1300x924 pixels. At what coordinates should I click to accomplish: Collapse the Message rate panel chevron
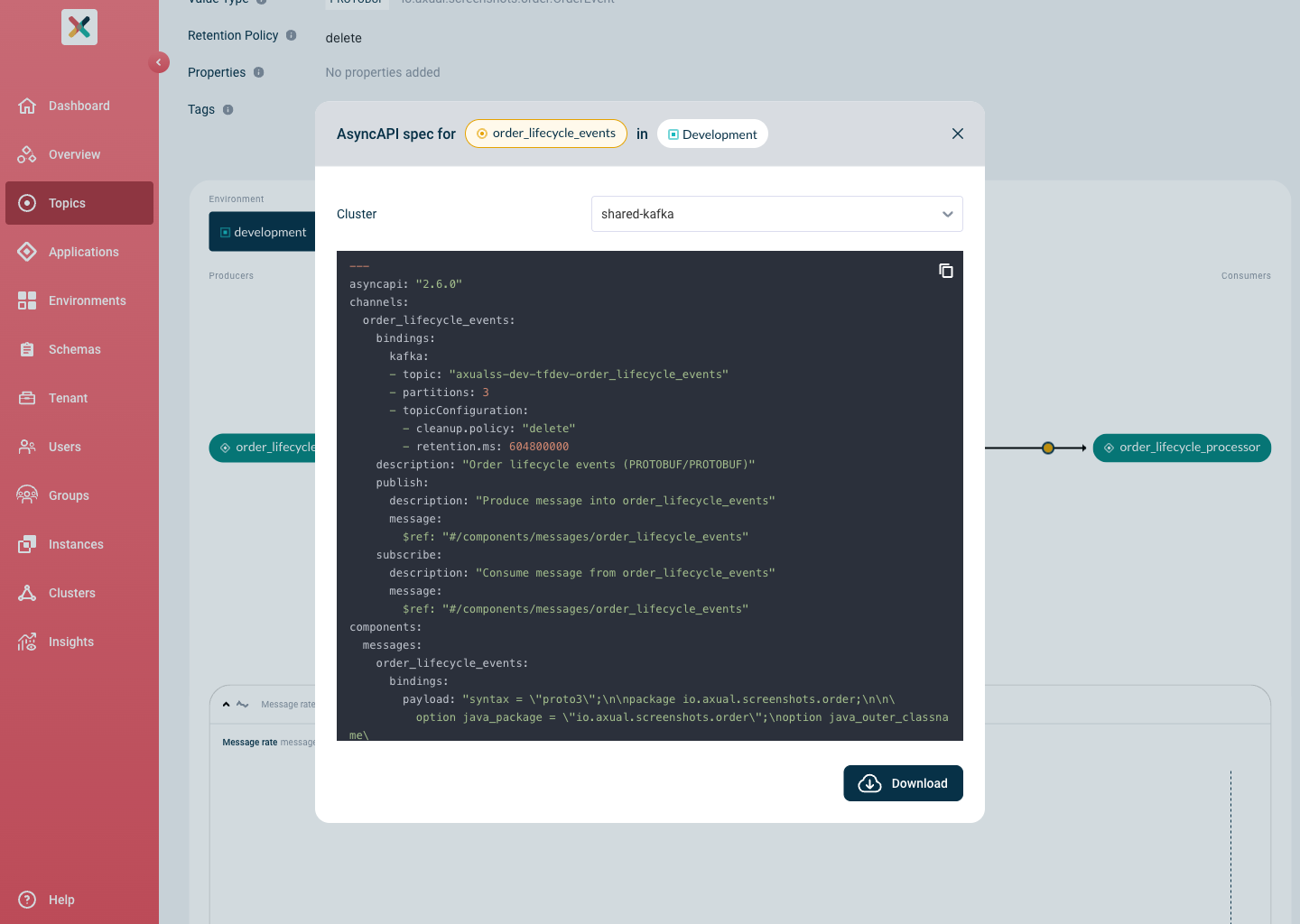(226, 705)
